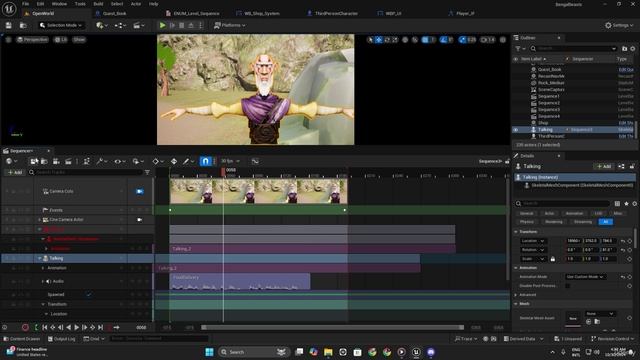
Task: Toggle the blue snapping magnet in Sequencer
Action: point(205,161)
